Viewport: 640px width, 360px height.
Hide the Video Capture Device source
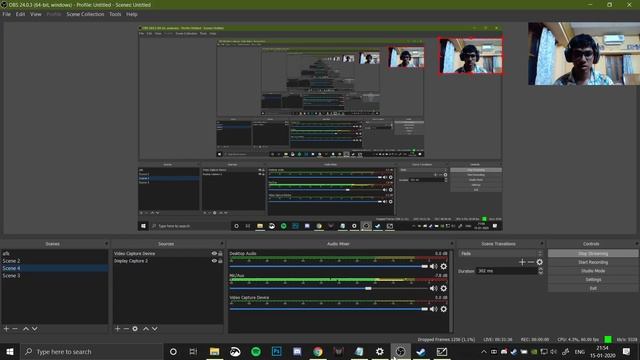point(214,253)
